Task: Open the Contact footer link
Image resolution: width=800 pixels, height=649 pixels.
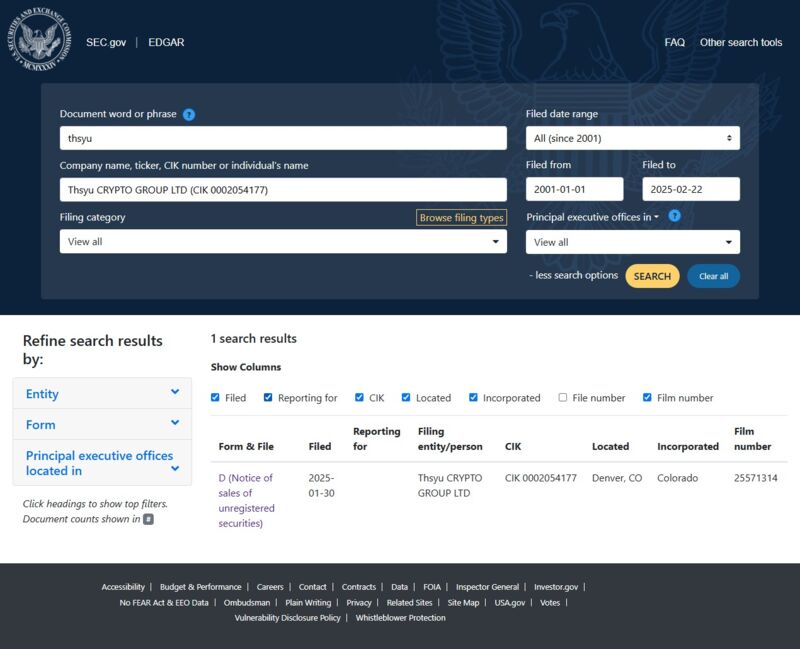Action: point(312,587)
